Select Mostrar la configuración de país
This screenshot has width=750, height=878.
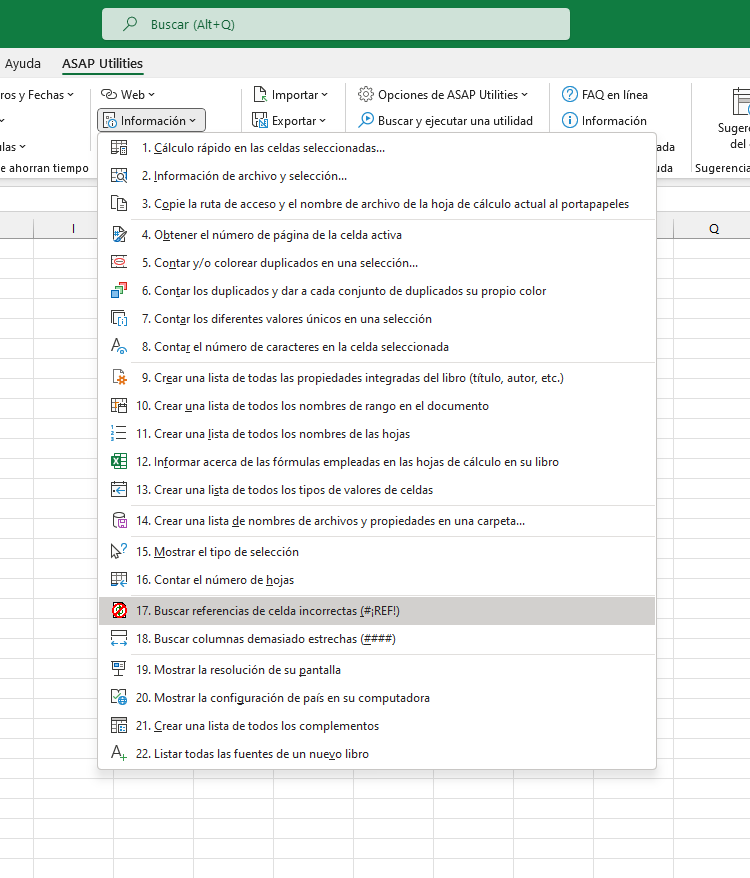pyautogui.click(x=377, y=698)
